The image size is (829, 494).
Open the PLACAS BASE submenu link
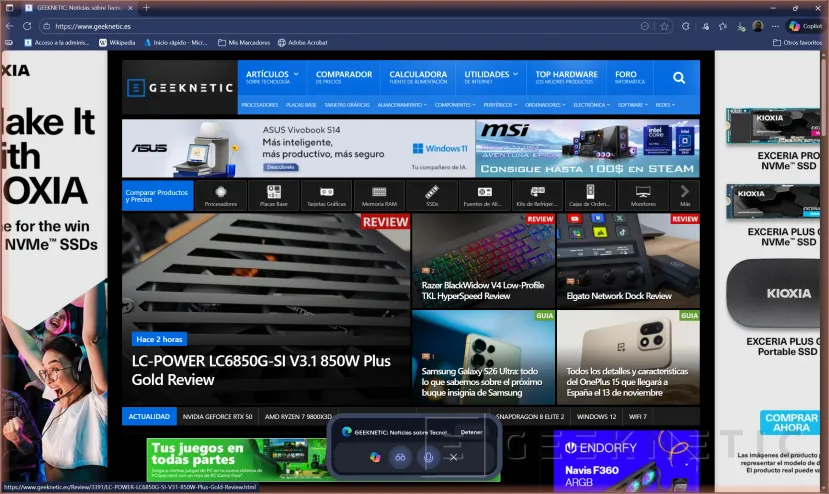301,105
